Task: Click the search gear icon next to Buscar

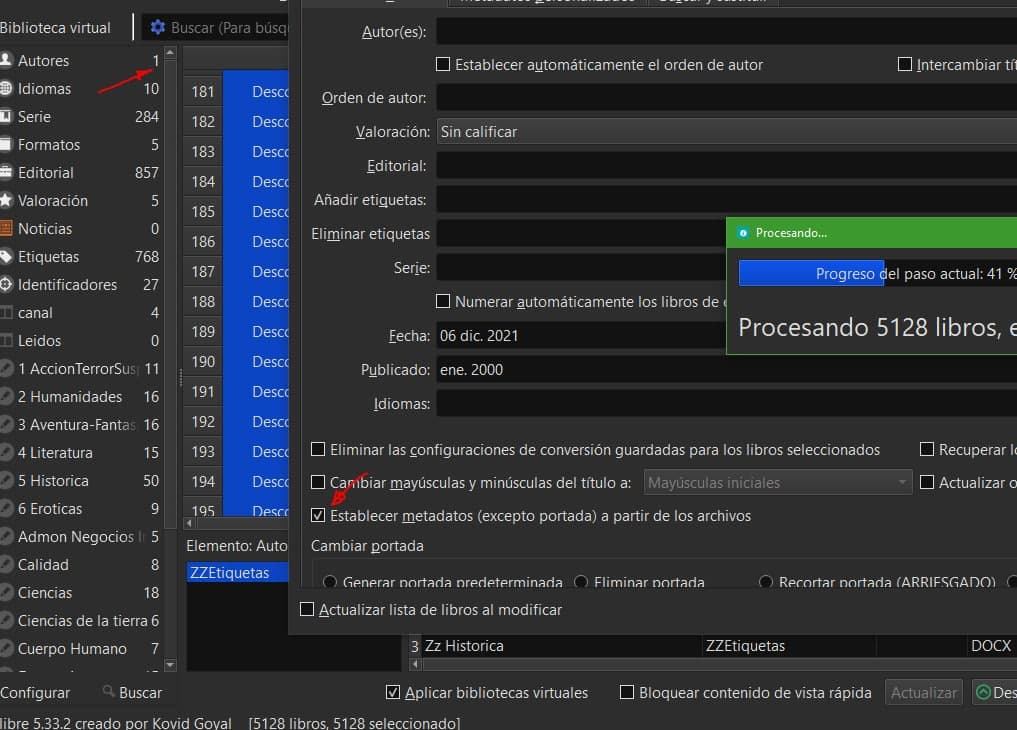Action: coord(158,27)
